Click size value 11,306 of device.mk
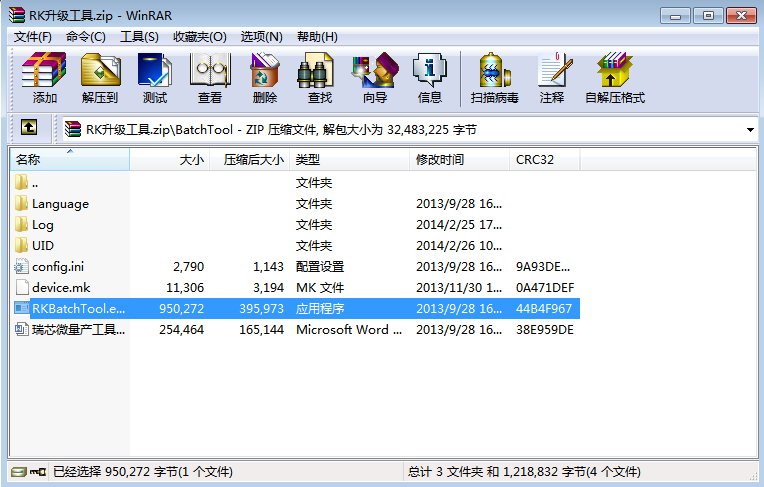This screenshot has width=764, height=487. pyautogui.click(x=185, y=288)
